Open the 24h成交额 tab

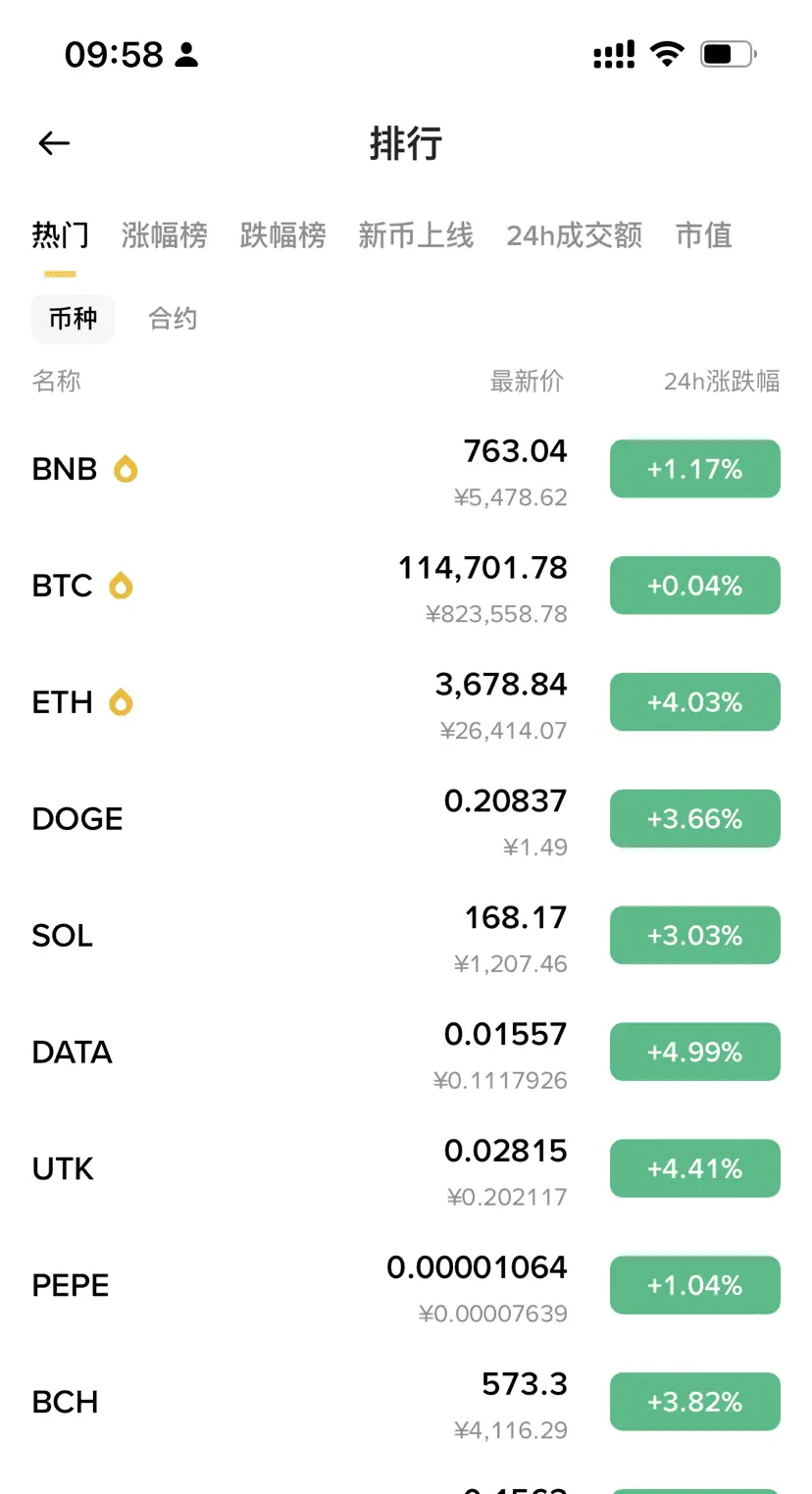point(575,235)
